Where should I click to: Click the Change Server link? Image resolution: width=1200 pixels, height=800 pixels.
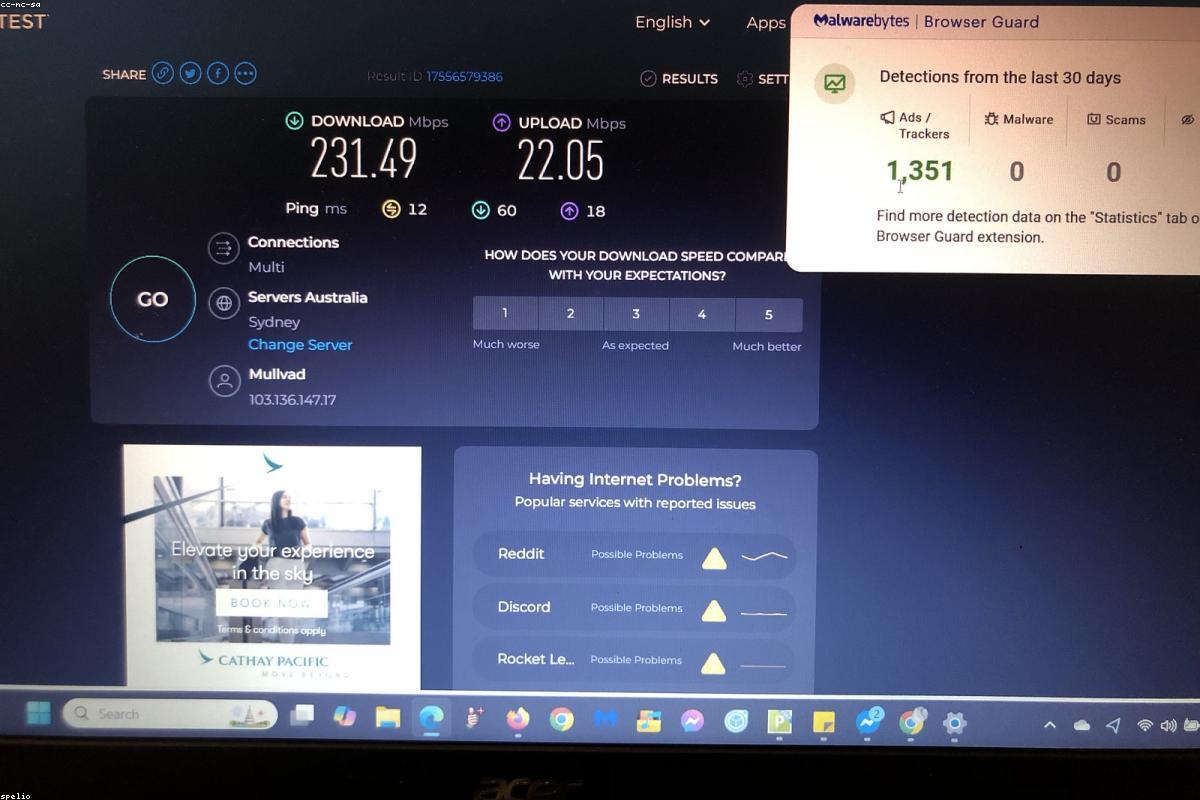(300, 344)
